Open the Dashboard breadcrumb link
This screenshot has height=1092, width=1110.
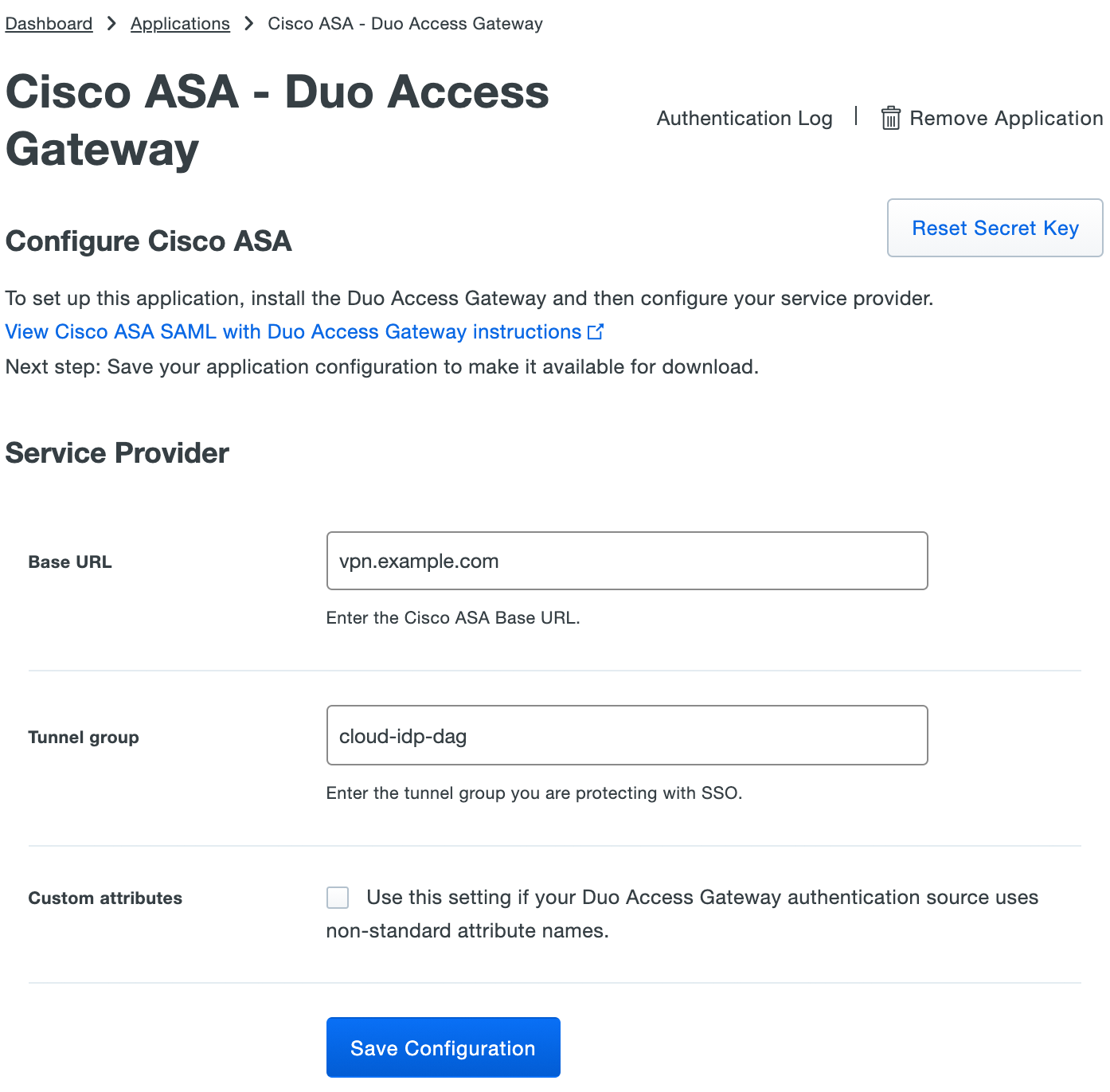49,23
